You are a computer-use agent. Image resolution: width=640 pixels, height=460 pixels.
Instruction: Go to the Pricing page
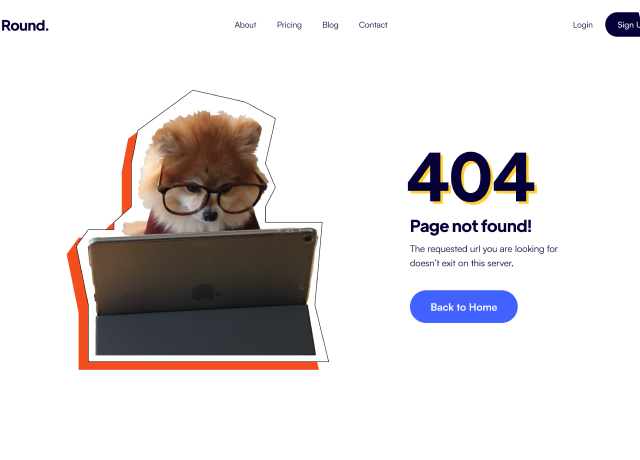289,25
